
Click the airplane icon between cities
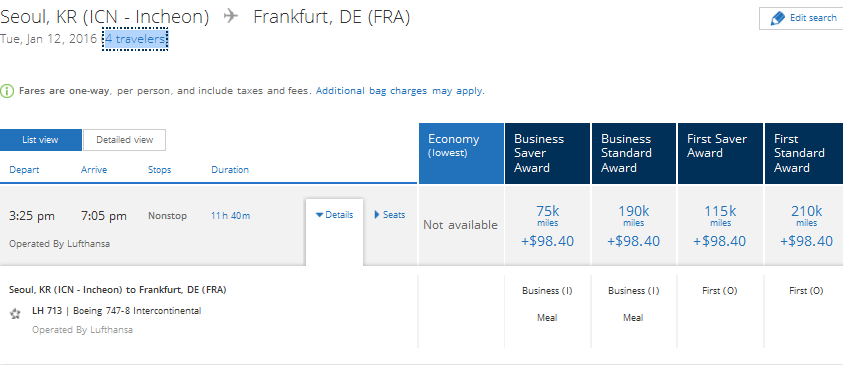[x=231, y=17]
